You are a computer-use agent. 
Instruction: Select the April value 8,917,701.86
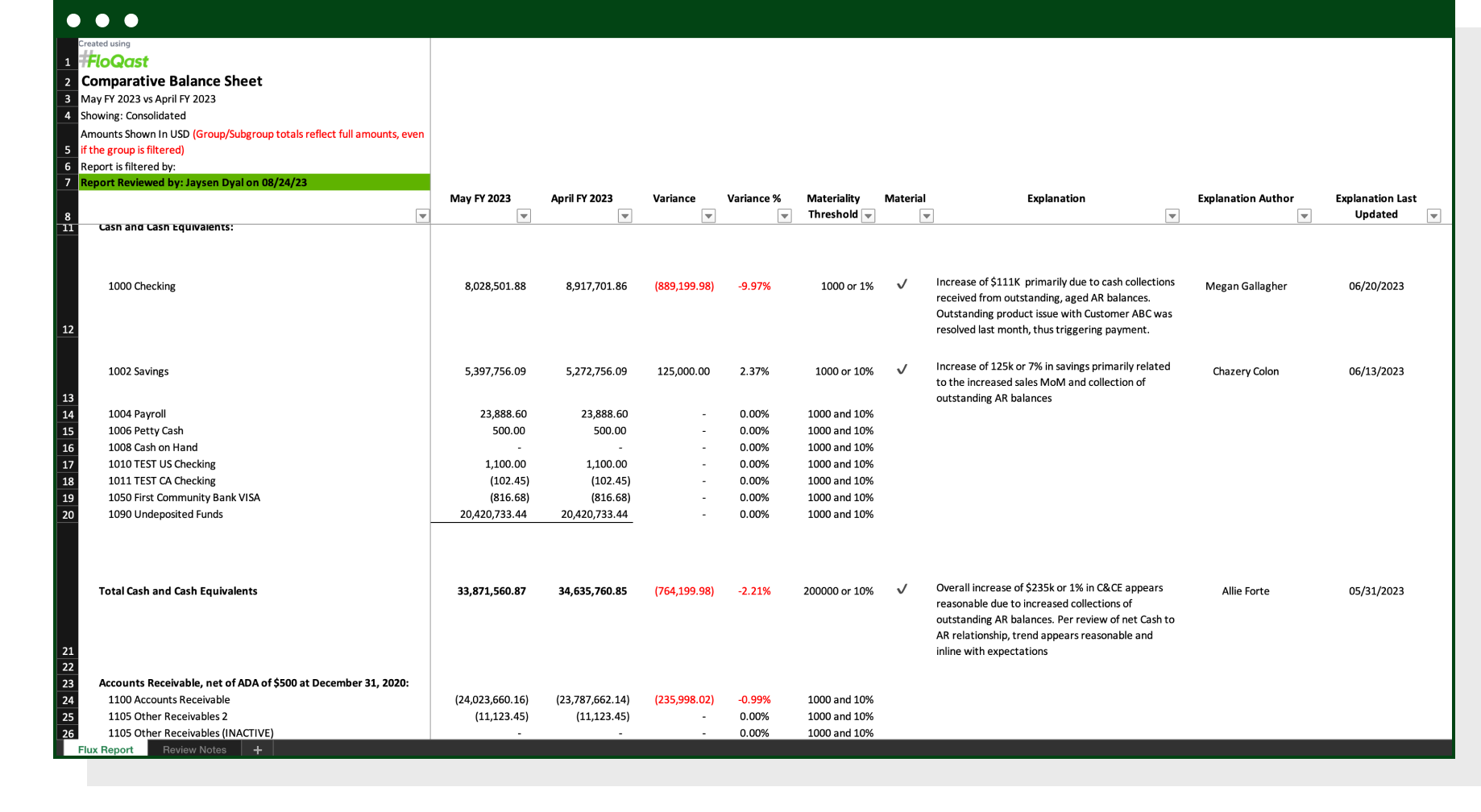[x=596, y=286]
